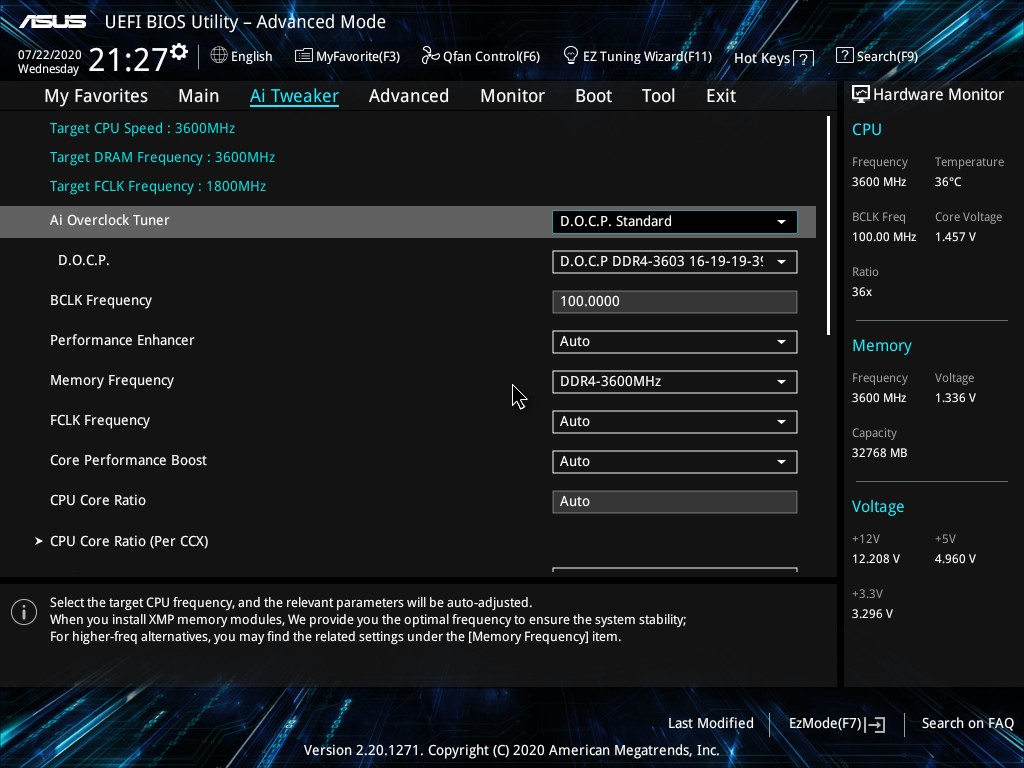Click the info icon in help panel
Screen dimensions: 1024x768
coord(24,612)
